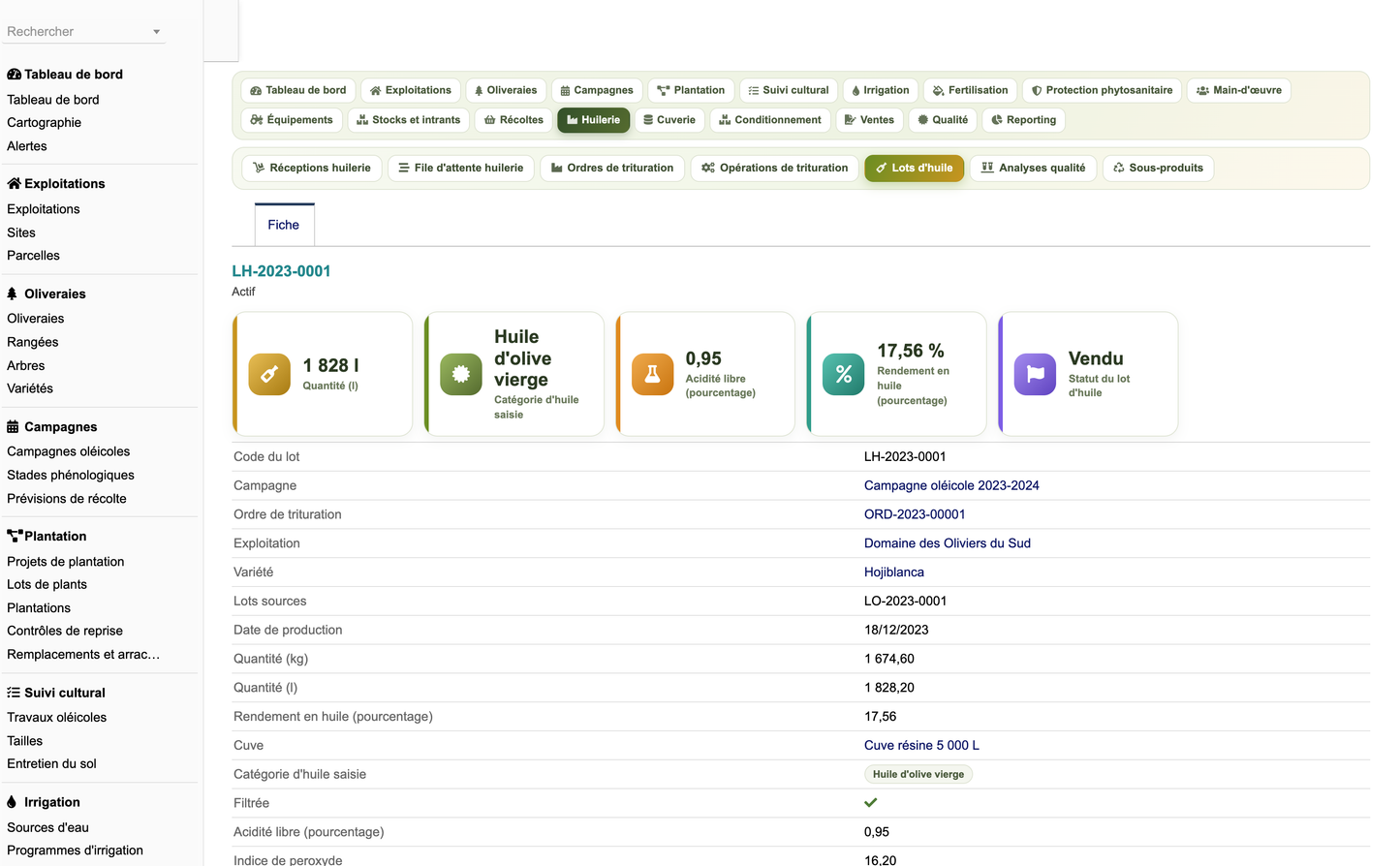Open Campagnes in the top navigation bar

(x=597, y=90)
